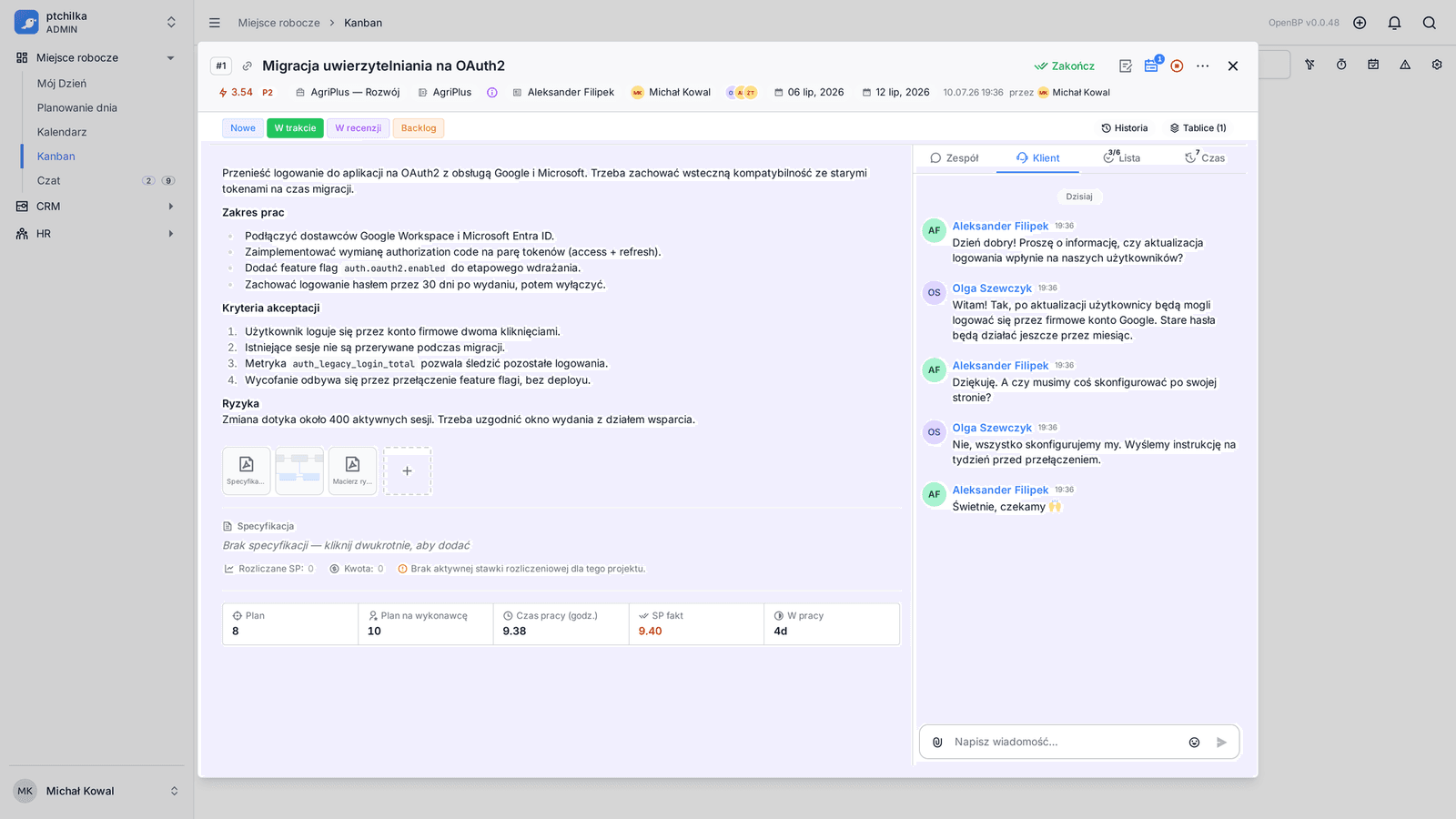
Task: Click the stopwatch icon on Kanban toolbar
Action: (x=1341, y=65)
